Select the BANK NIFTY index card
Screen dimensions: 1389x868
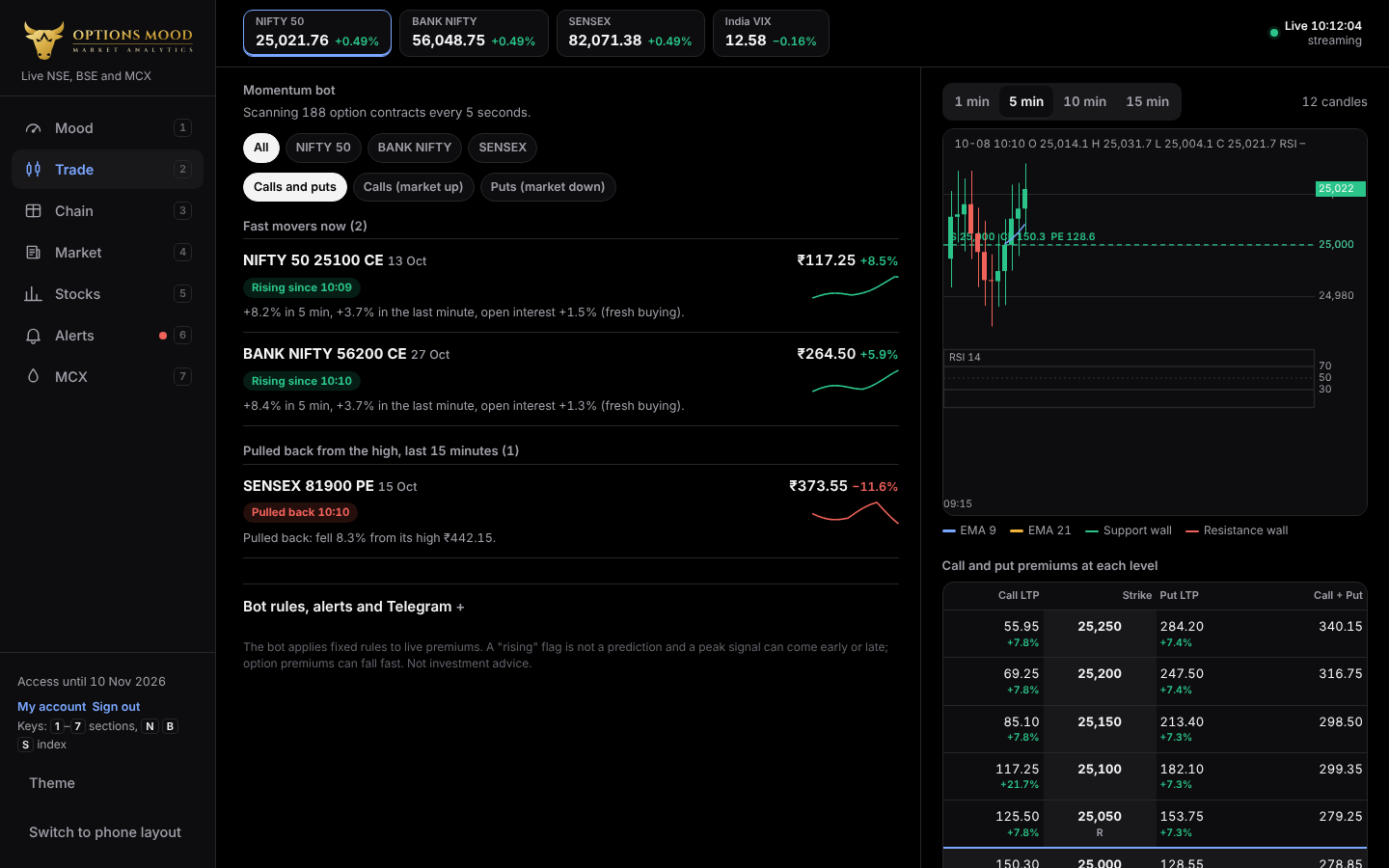pyautogui.click(x=474, y=34)
